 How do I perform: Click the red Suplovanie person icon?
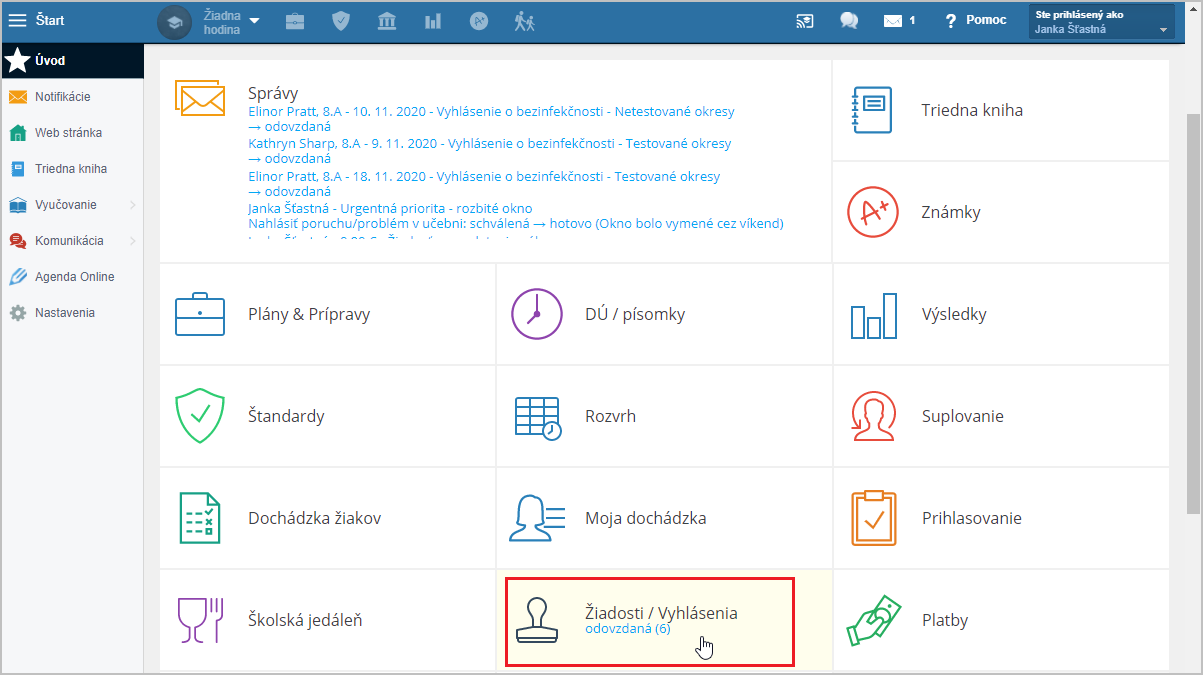point(873,416)
